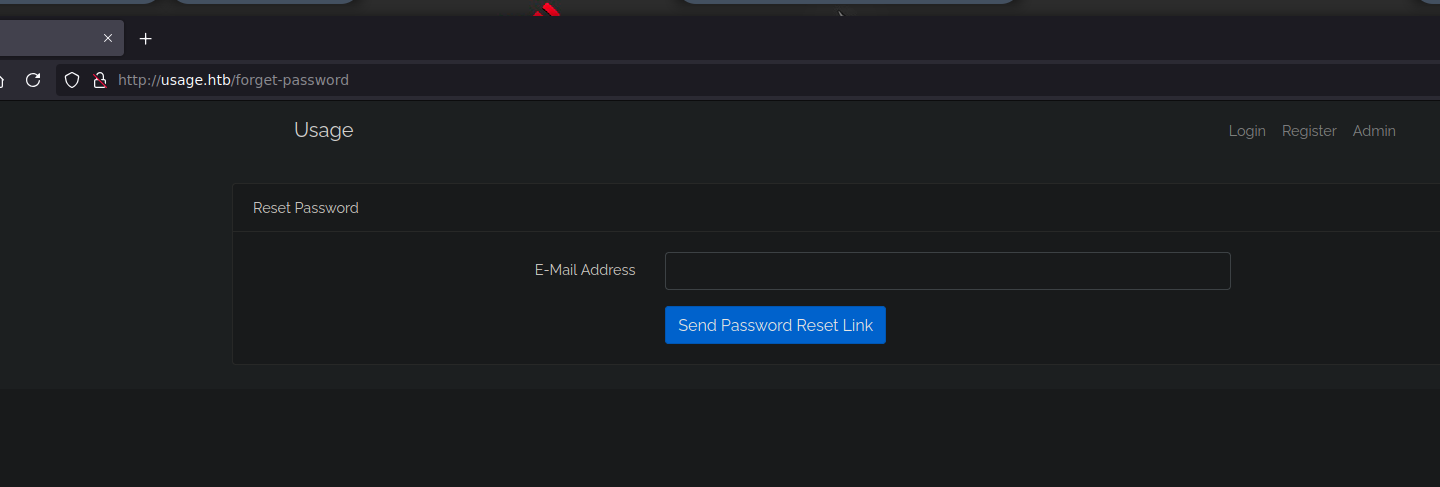Viewport: 1440px width, 487px height.
Task: Go to the Login page
Action: 1247,131
